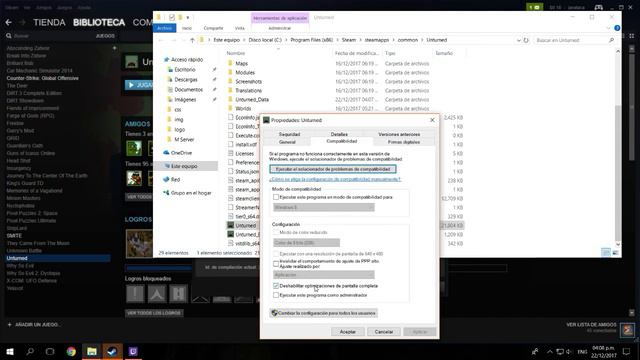The width and height of the screenshot is (640, 360).
Task: Click Cambiar la configuración para todos los usuarios
Action: tap(324, 313)
